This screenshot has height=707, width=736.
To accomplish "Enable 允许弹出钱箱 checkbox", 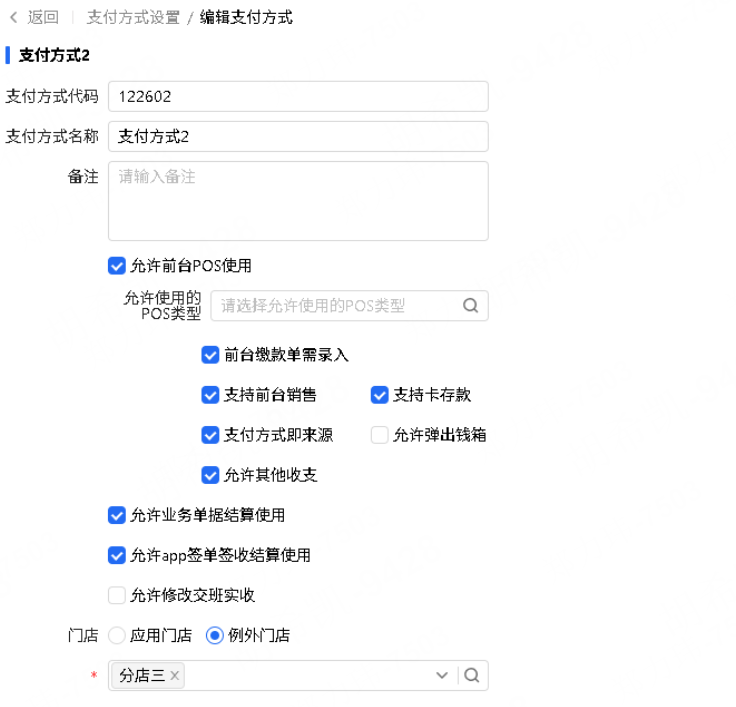I will tap(379, 435).
